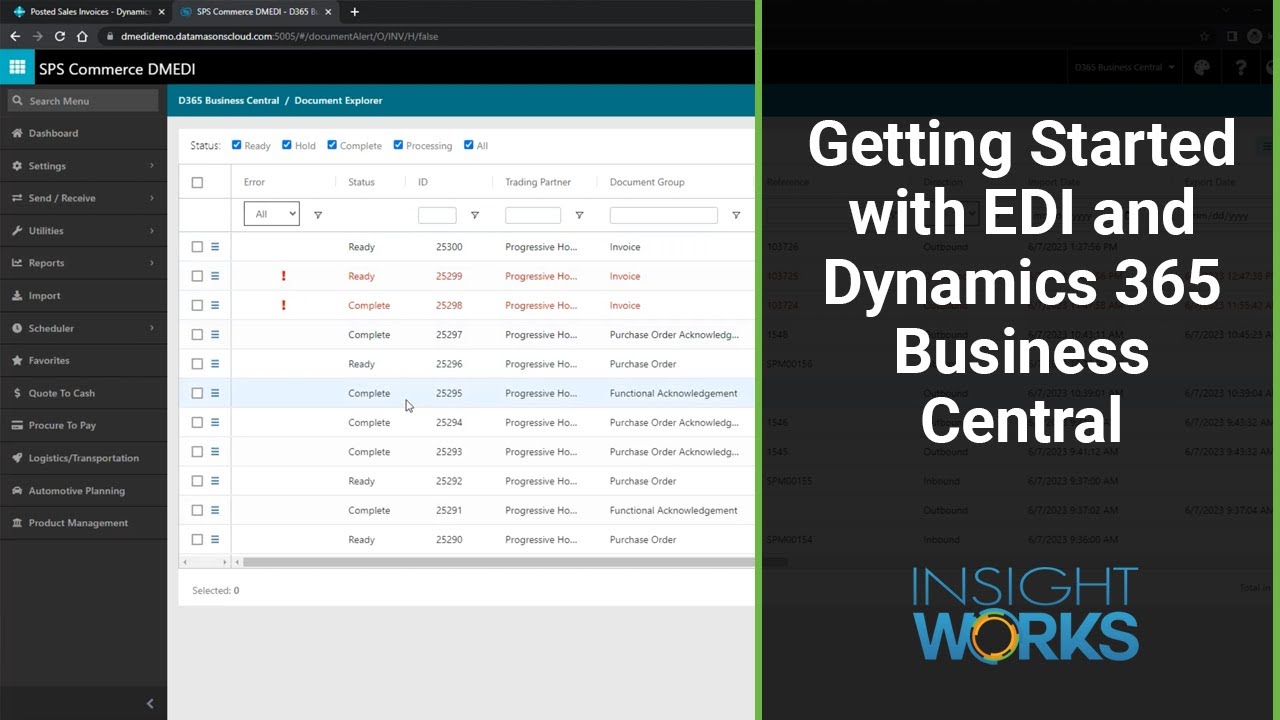This screenshot has width=1280, height=720.
Task: Click the error exclamation icon on row 25298
Action: click(284, 305)
